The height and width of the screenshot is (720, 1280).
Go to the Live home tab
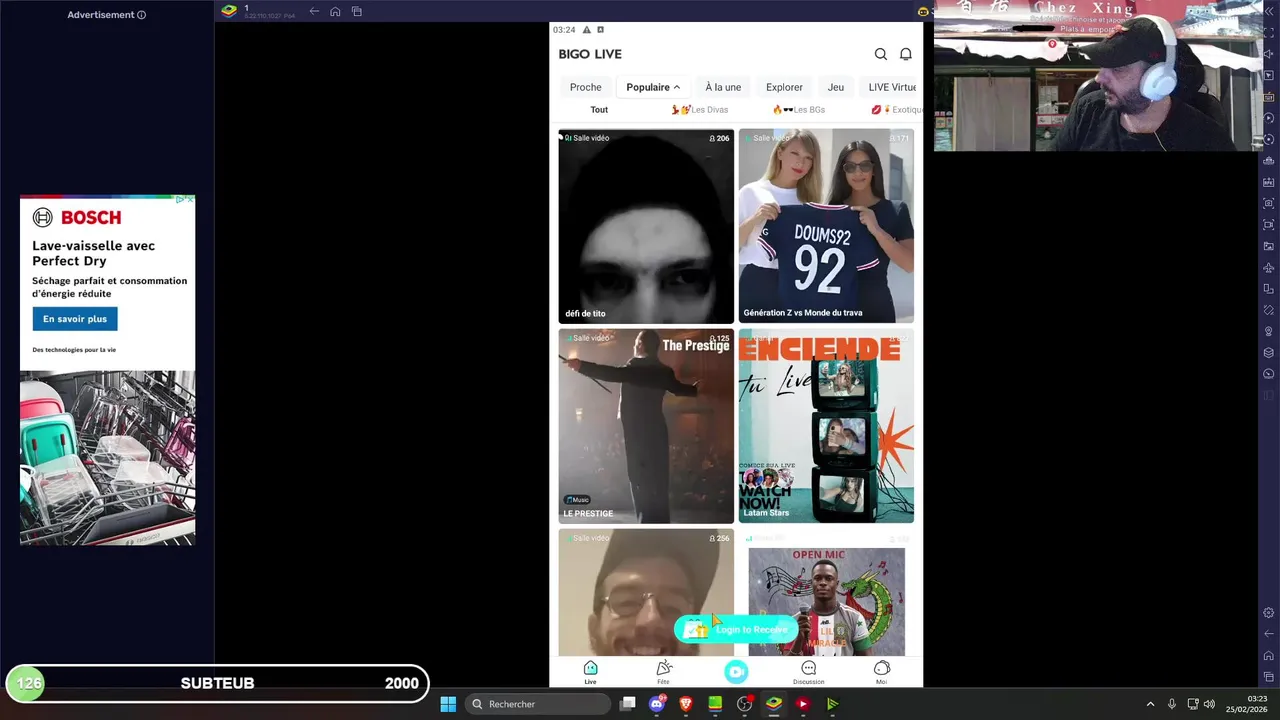pos(590,672)
